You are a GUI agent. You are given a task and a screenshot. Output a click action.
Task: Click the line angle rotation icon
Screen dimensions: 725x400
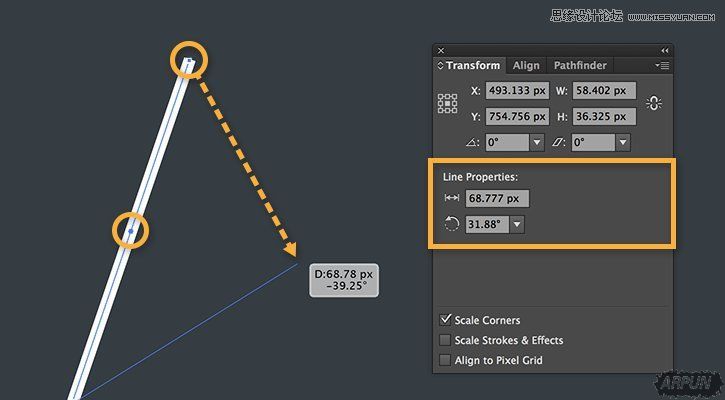450,224
